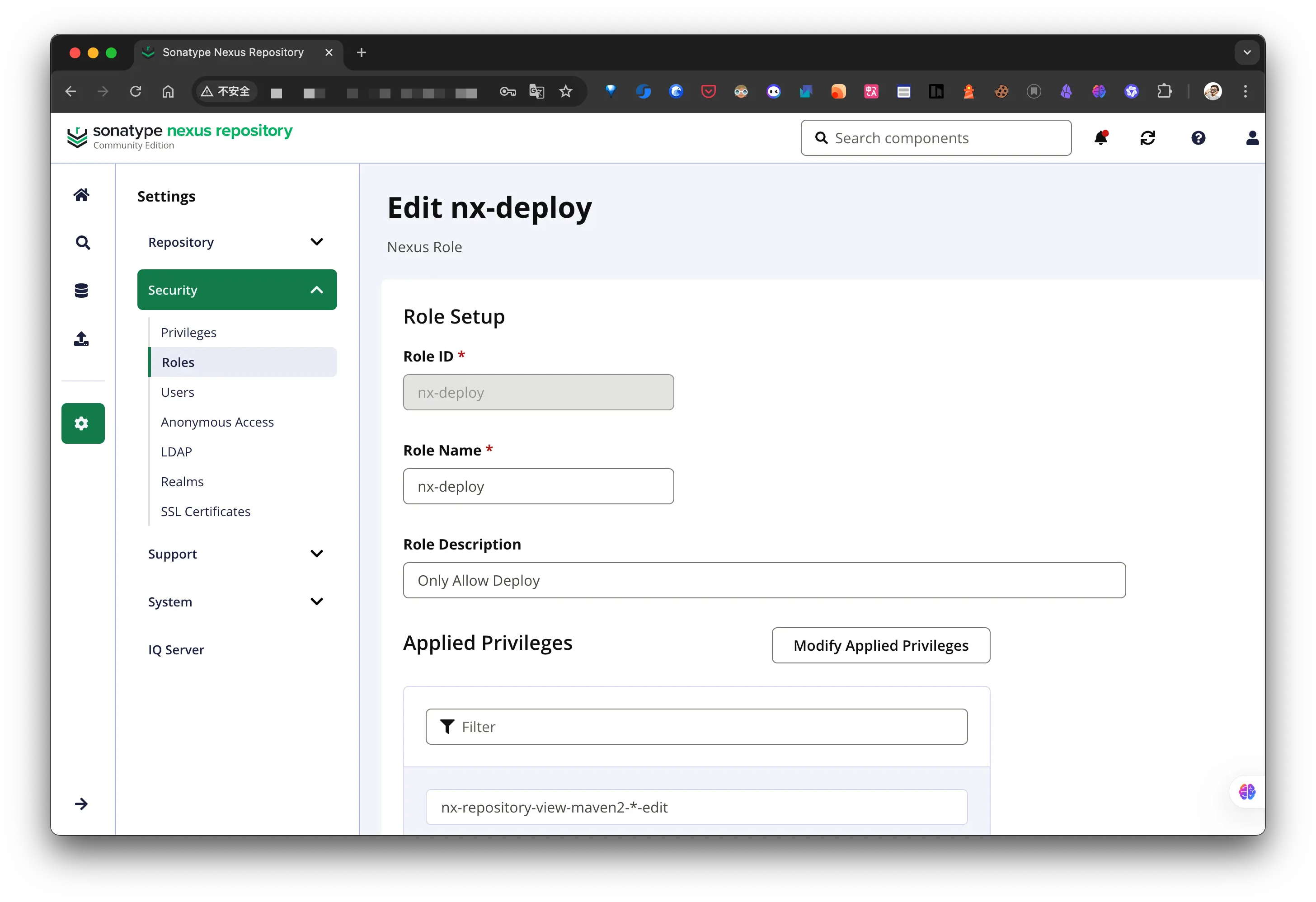Click the Upload sidebar icon
This screenshot has width=1316, height=902.
click(81, 338)
